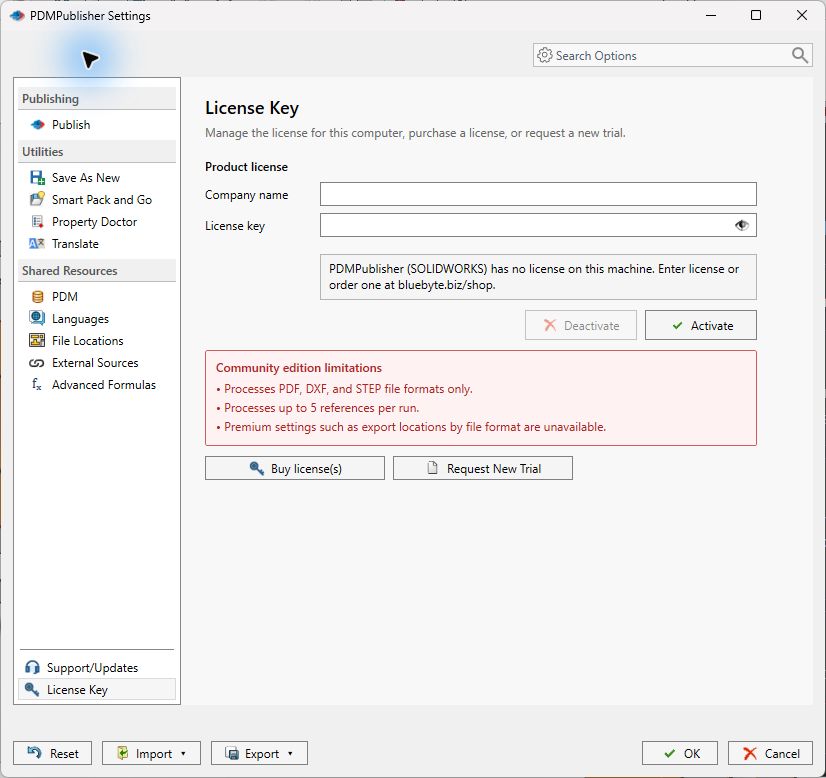The width and height of the screenshot is (826, 778).
Task: Expand the Import dropdown arrow
Action: (x=183, y=753)
